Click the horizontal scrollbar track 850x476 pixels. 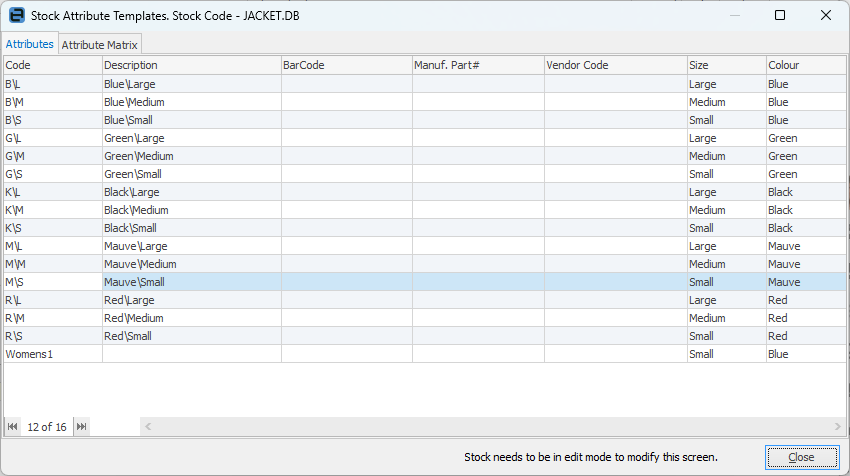coord(493,427)
